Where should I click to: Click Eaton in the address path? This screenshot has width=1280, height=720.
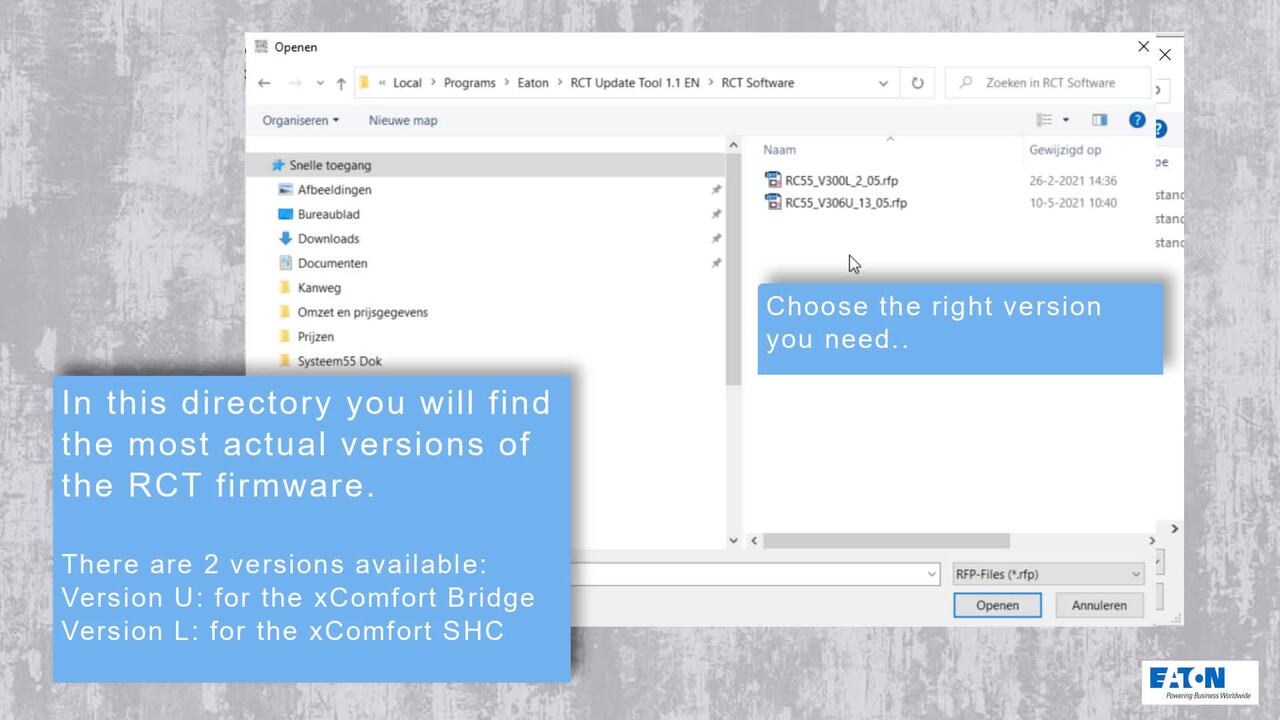point(533,83)
